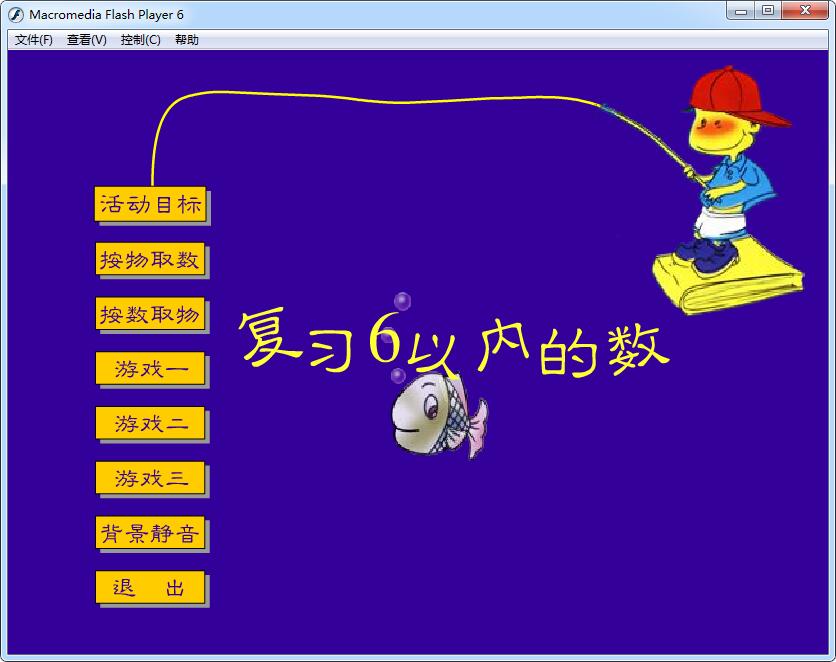Open the 帮助 menu
The width and height of the screenshot is (836, 662).
point(187,40)
